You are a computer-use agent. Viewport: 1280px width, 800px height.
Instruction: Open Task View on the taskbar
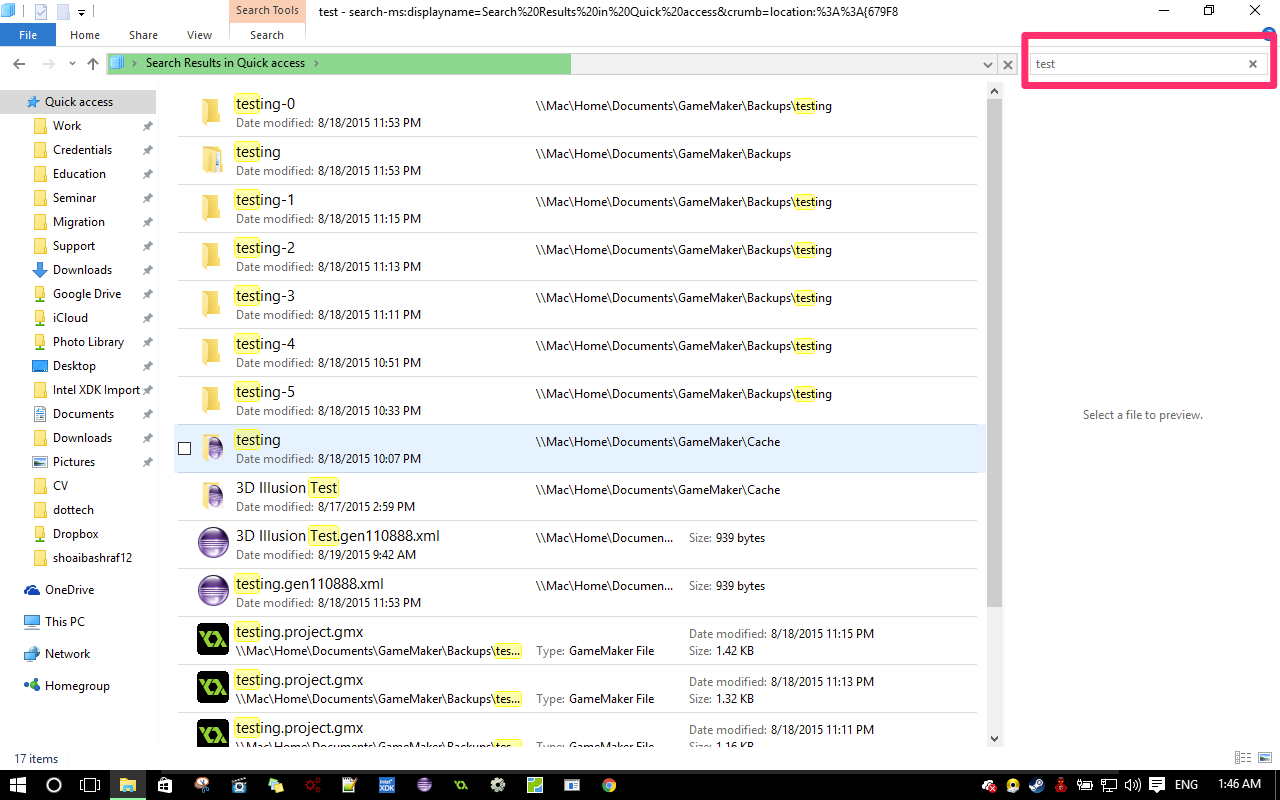90,784
